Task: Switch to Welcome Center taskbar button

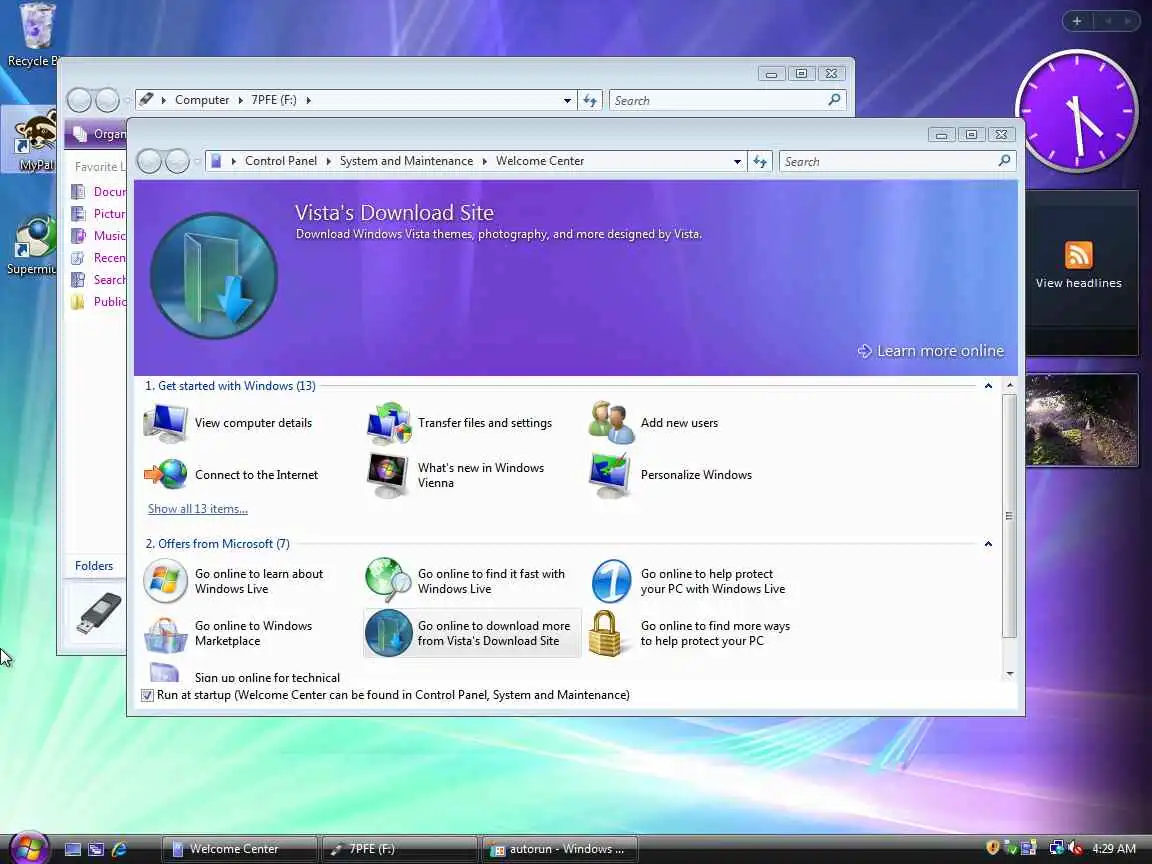Action: pos(240,849)
